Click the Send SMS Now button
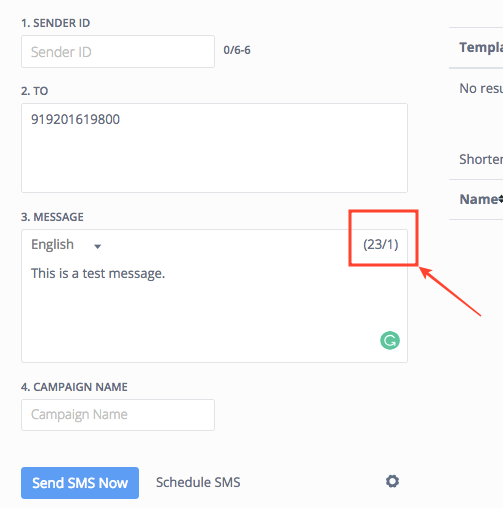 tap(80, 483)
